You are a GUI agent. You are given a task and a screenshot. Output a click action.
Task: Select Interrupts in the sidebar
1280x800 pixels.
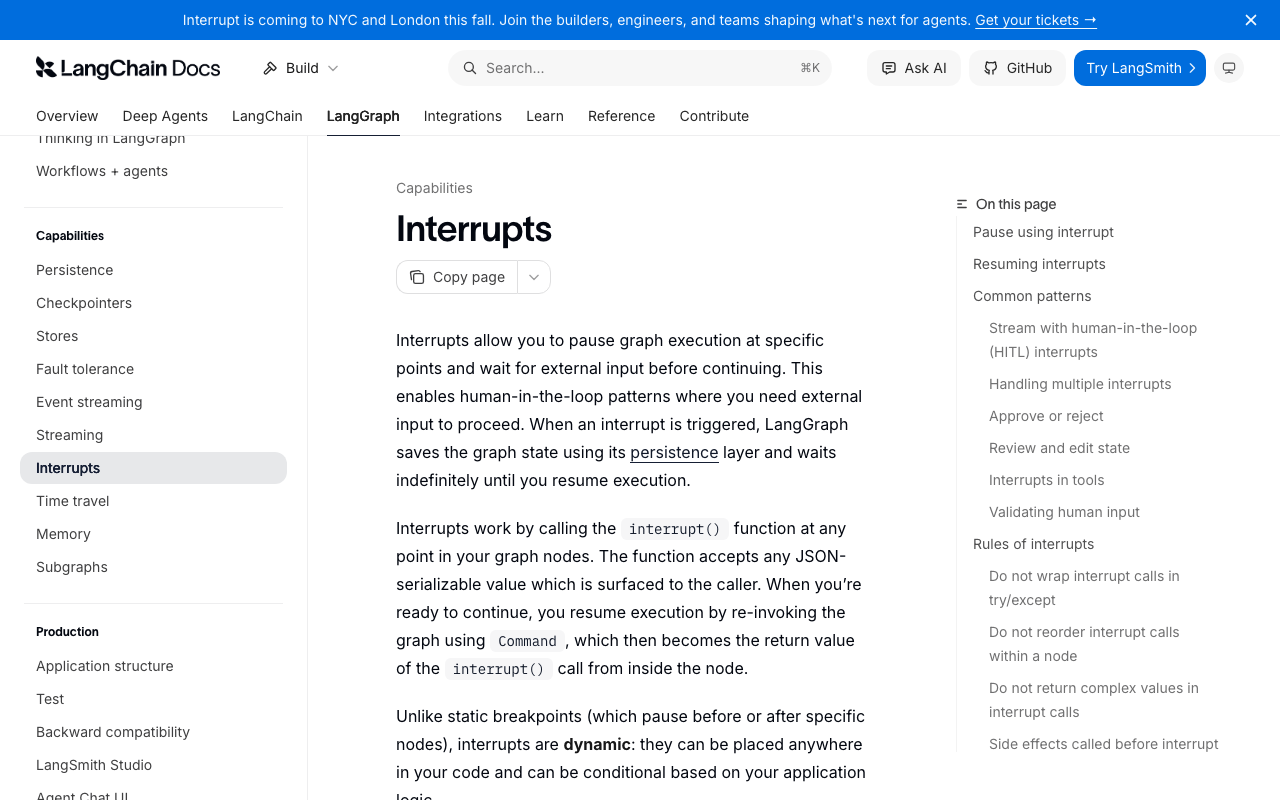[153, 468]
